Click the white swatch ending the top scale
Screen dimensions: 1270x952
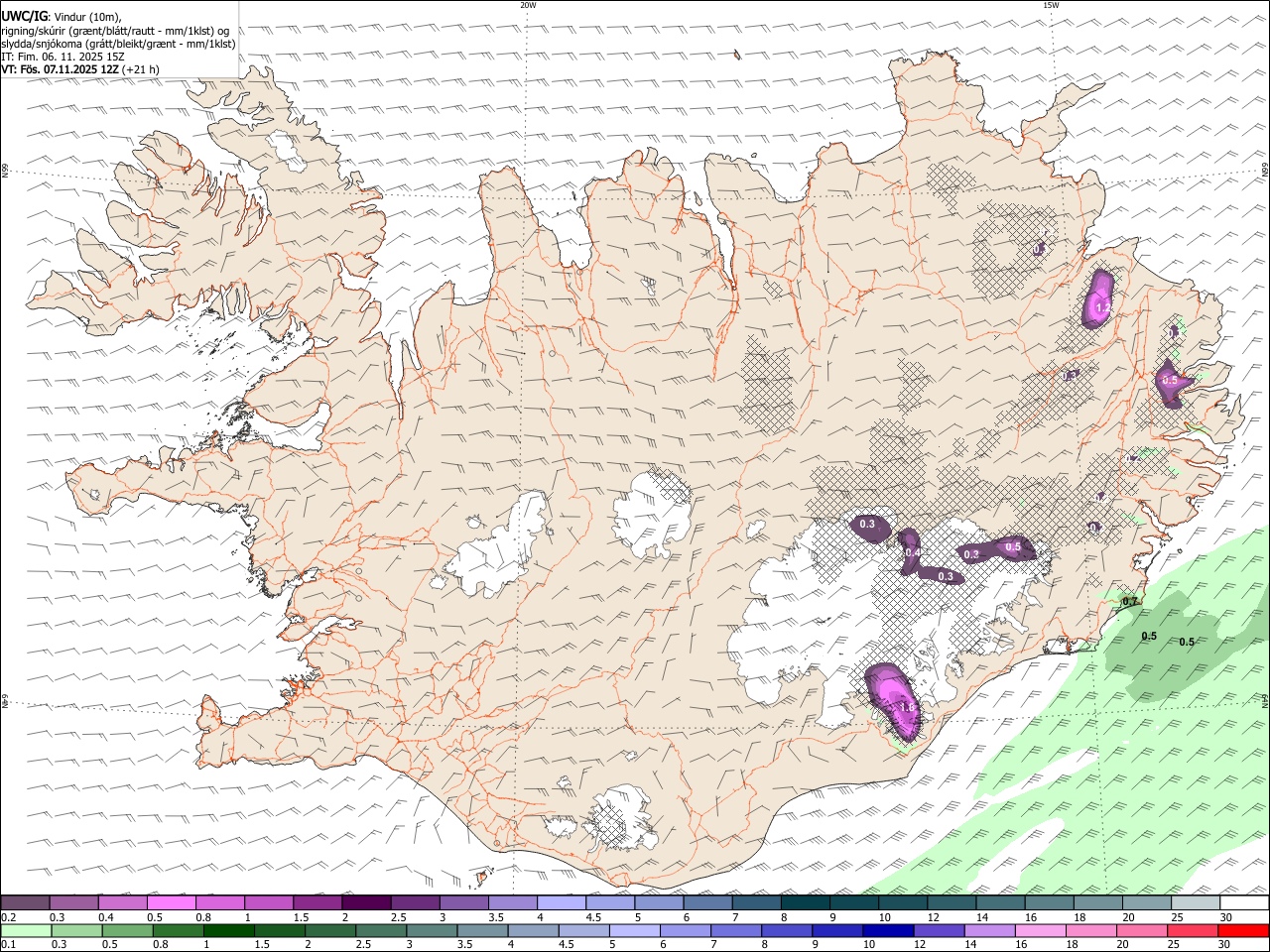click(x=1243, y=903)
